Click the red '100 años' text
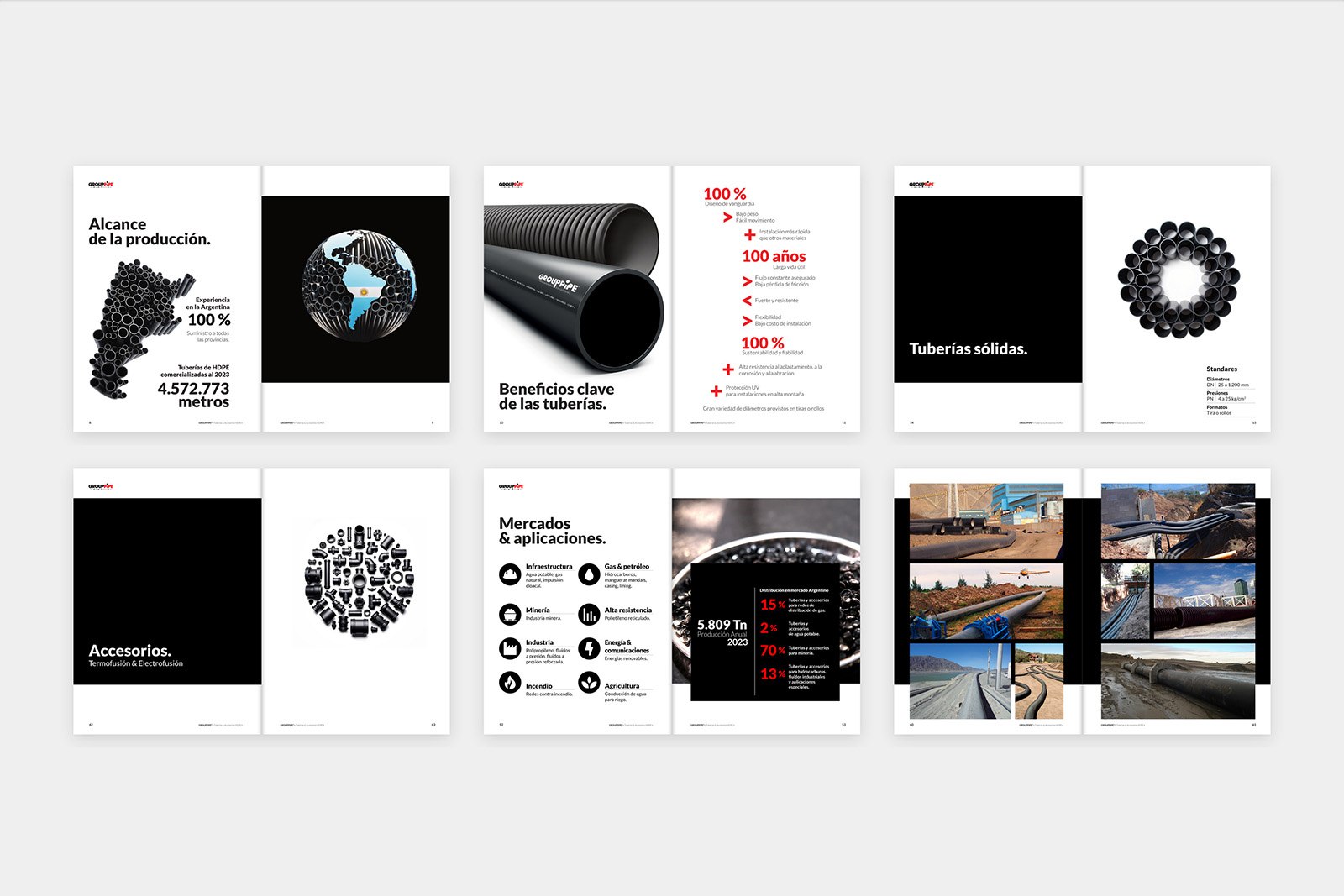1344x896 pixels. pyautogui.click(x=774, y=256)
